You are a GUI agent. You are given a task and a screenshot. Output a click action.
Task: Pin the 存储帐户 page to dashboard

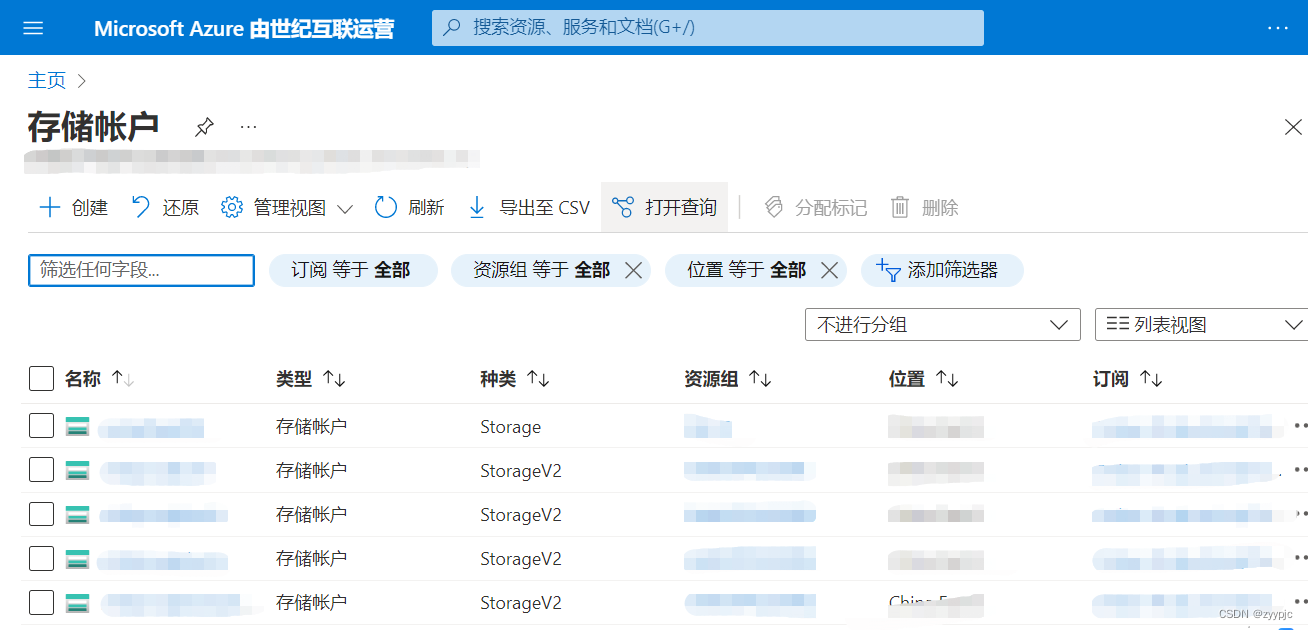coord(204,127)
